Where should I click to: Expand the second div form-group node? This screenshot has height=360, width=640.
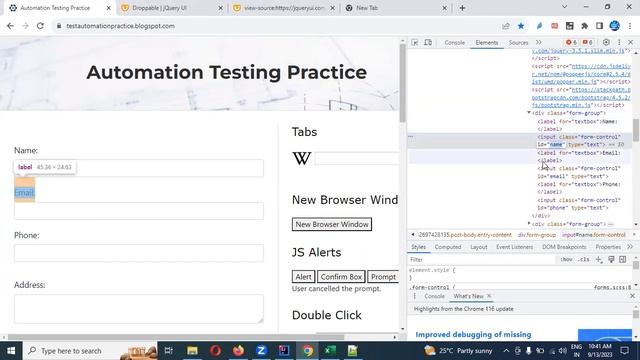pos(529,224)
